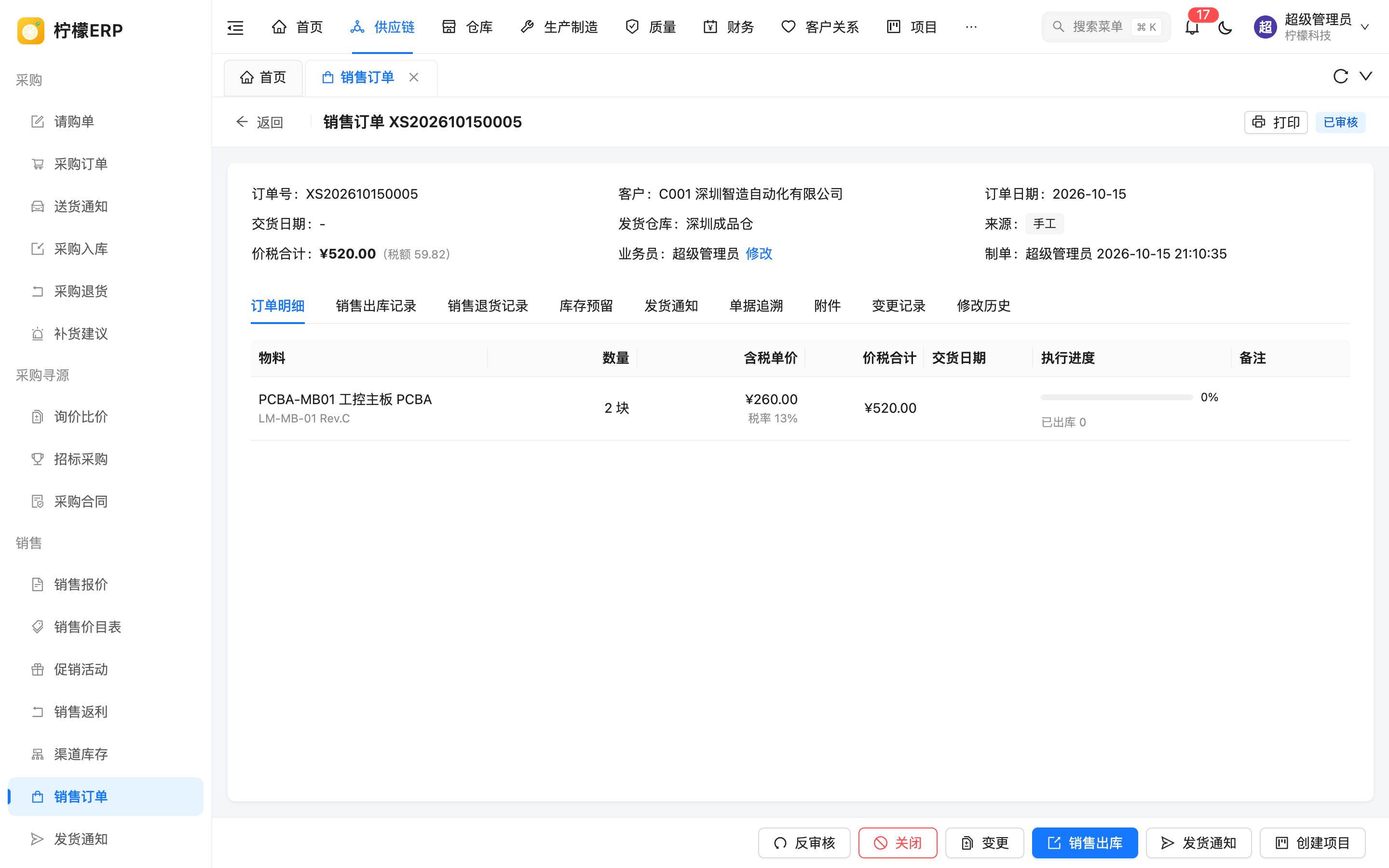Screen dimensions: 1389x868
Task: Open 招标采购 in sidebar
Action: (x=106, y=459)
